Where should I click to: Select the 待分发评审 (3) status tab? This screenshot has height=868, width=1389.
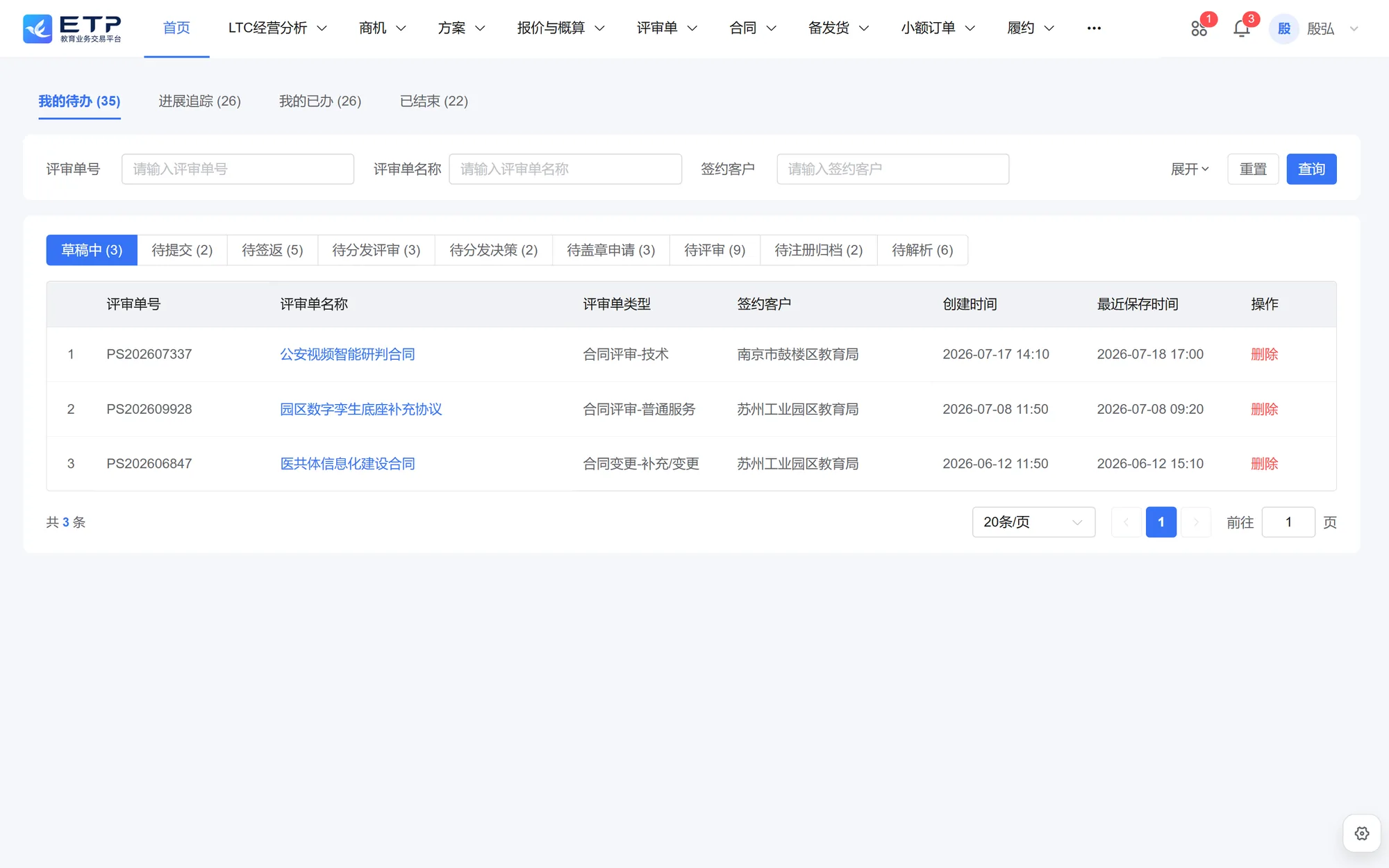pos(376,250)
